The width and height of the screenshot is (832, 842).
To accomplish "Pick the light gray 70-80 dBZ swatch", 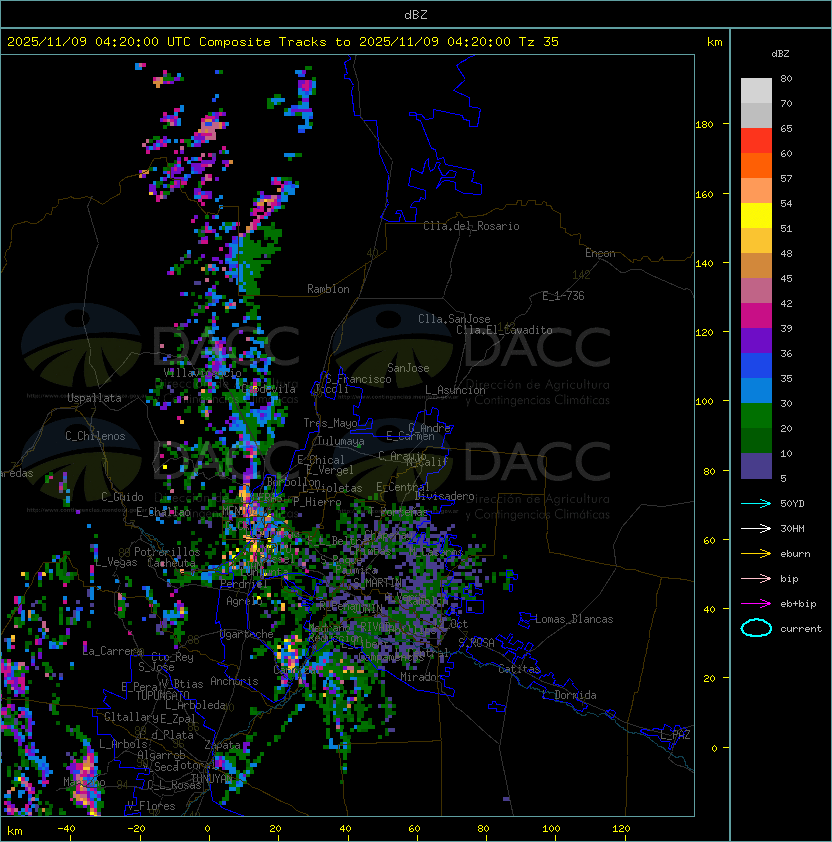I will click(756, 90).
